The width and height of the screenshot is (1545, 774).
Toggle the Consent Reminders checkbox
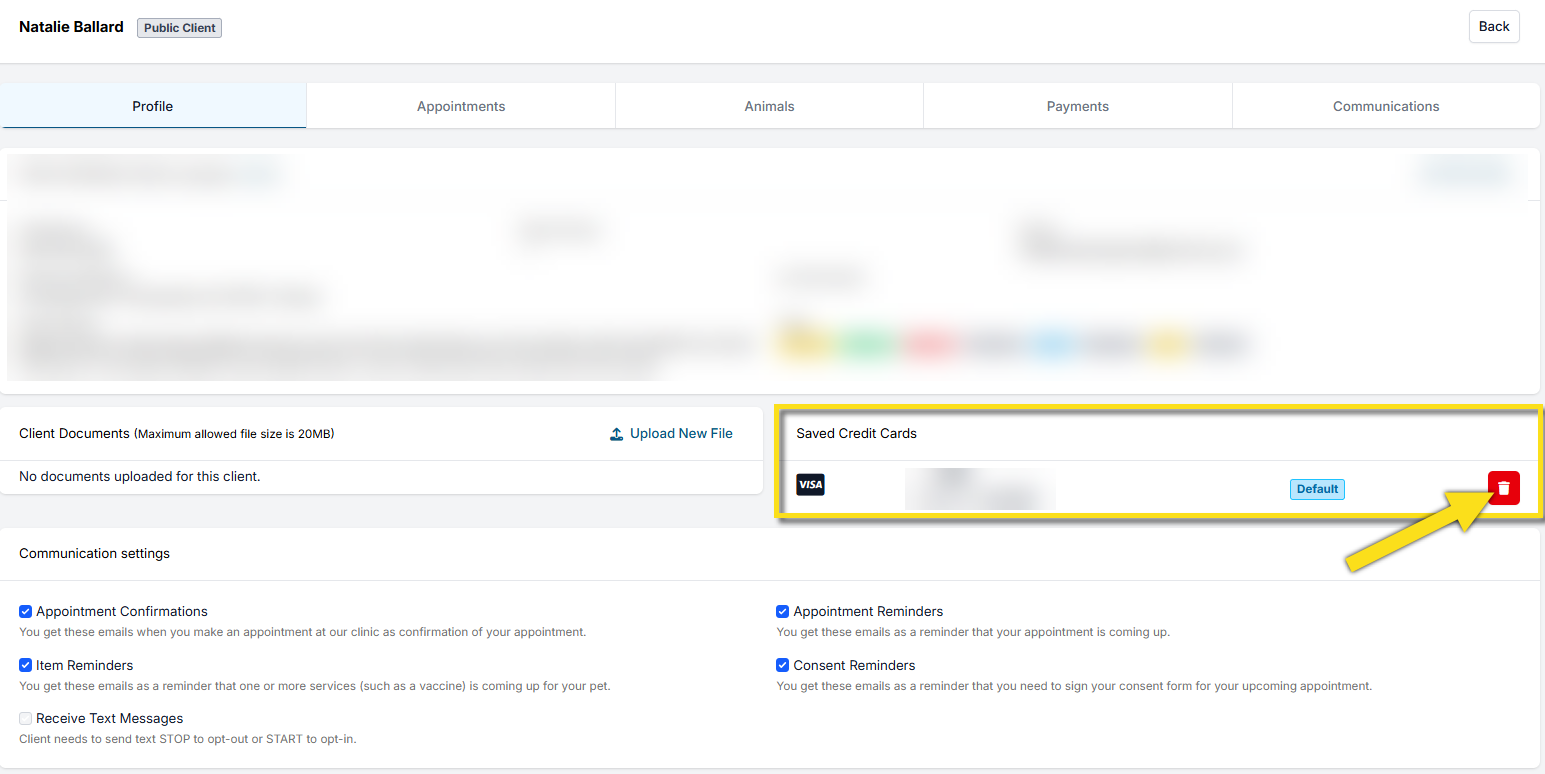[783, 665]
